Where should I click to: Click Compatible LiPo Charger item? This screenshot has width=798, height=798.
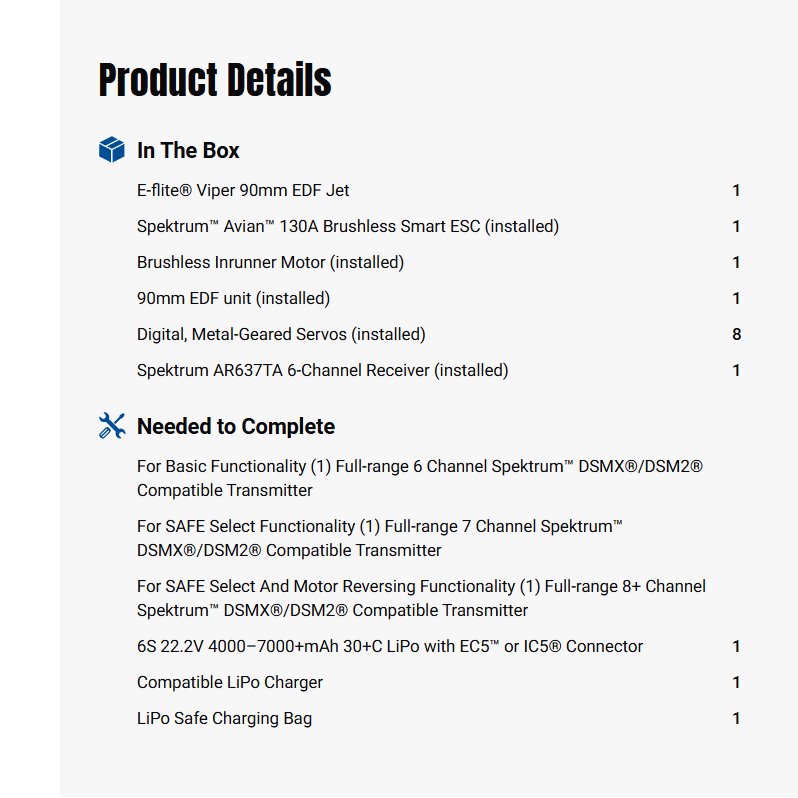pos(230,682)
